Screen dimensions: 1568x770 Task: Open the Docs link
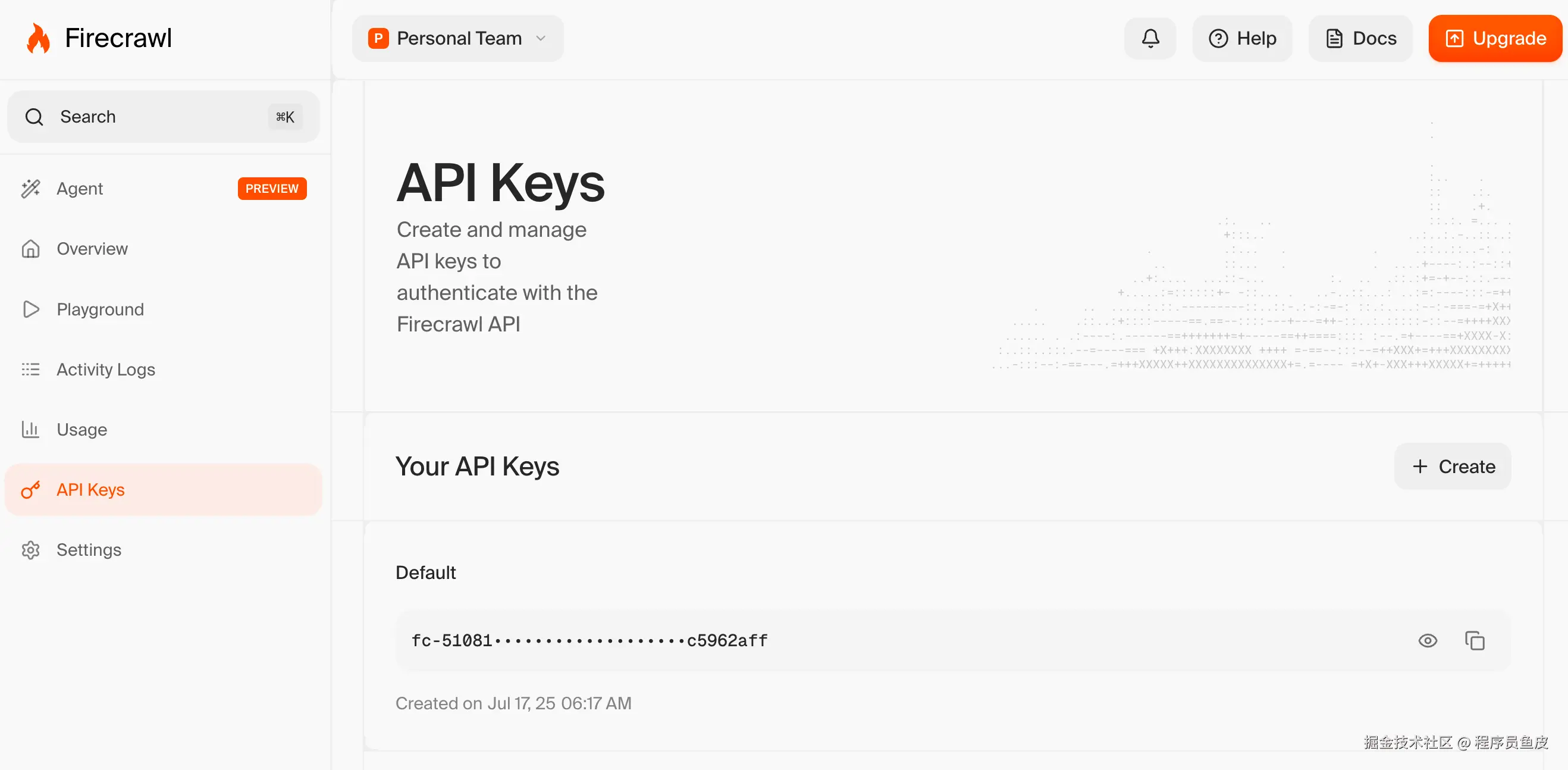(1360, 38)
